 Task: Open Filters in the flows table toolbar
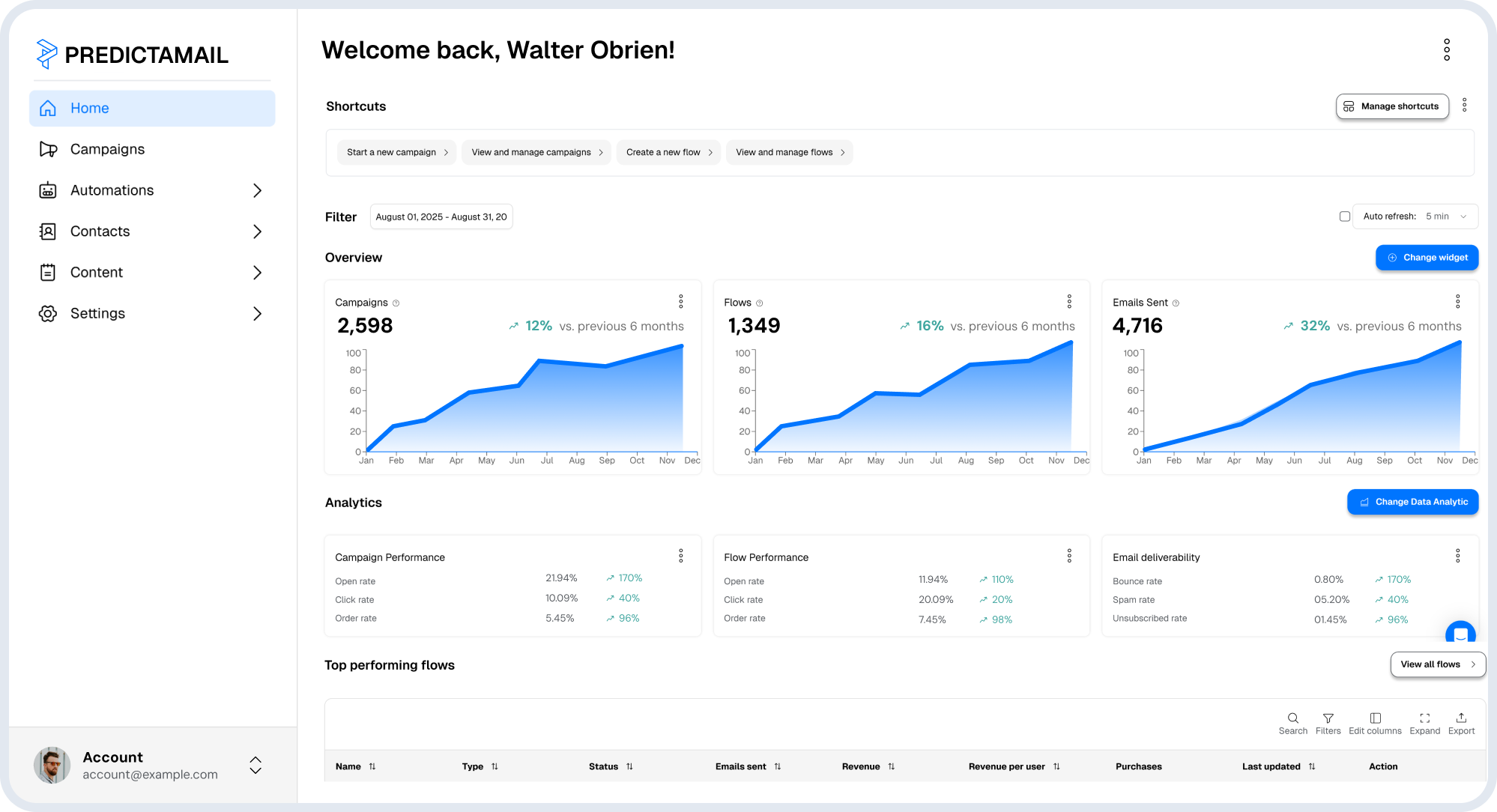click(1328, 723)
